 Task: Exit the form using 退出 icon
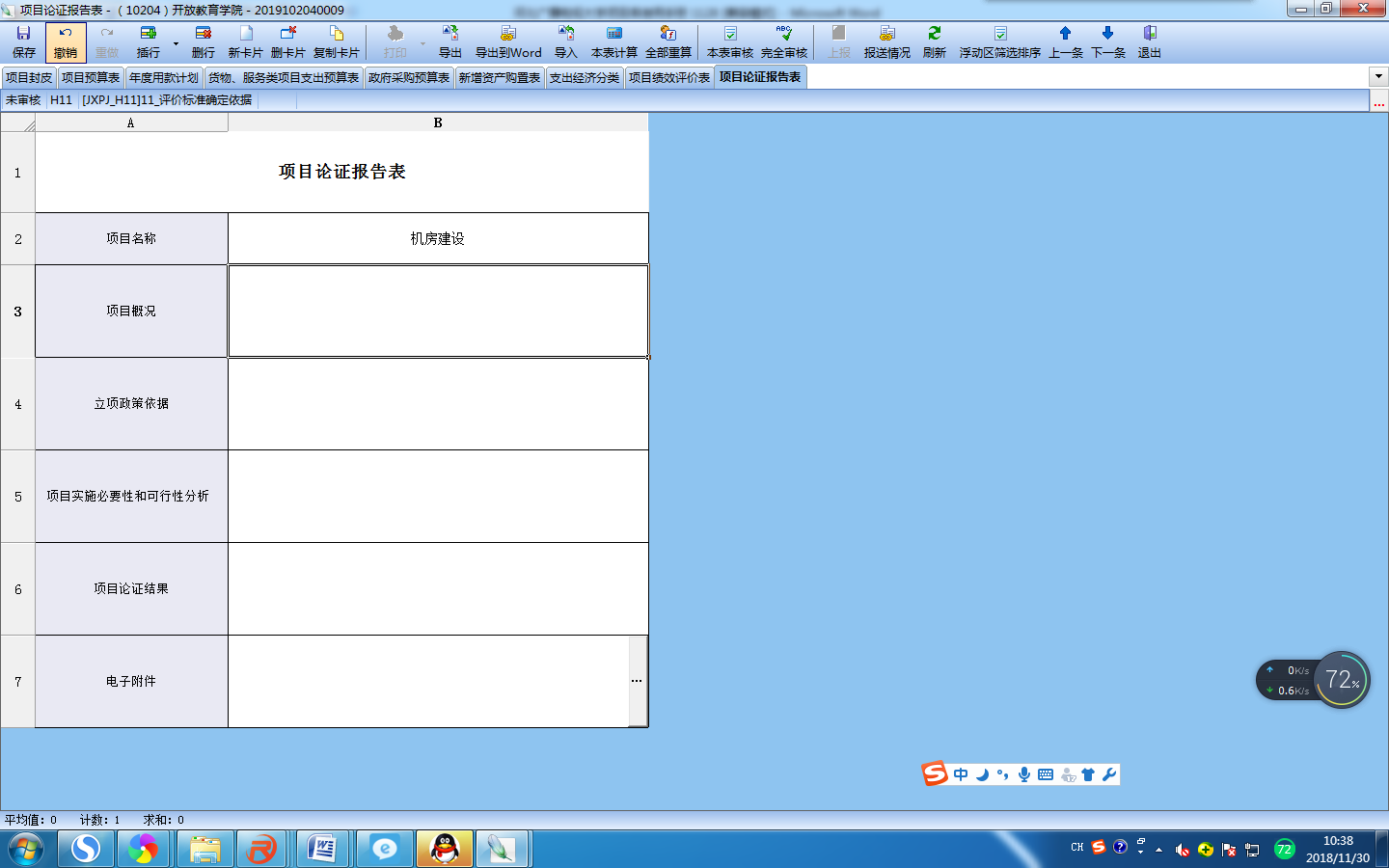pos(1149,42)
